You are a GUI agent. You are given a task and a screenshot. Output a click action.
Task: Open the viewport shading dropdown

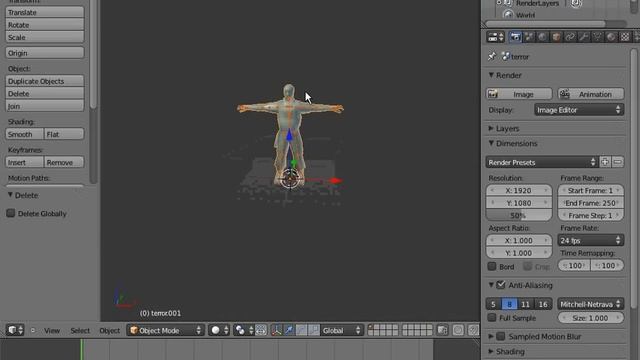pyautogui.click(x=219, y=330)
